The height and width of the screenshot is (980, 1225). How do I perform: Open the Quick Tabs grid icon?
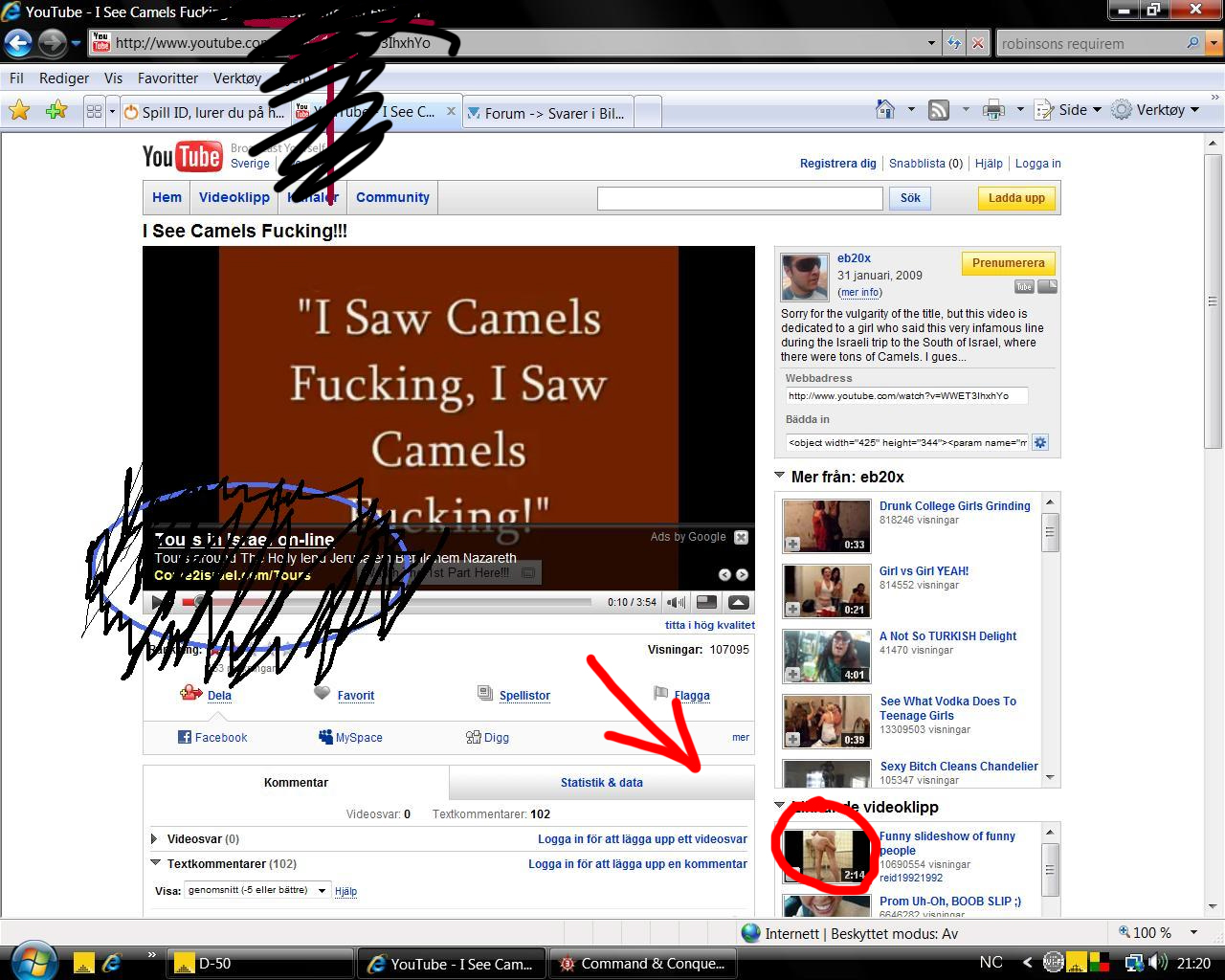point(94,112)
